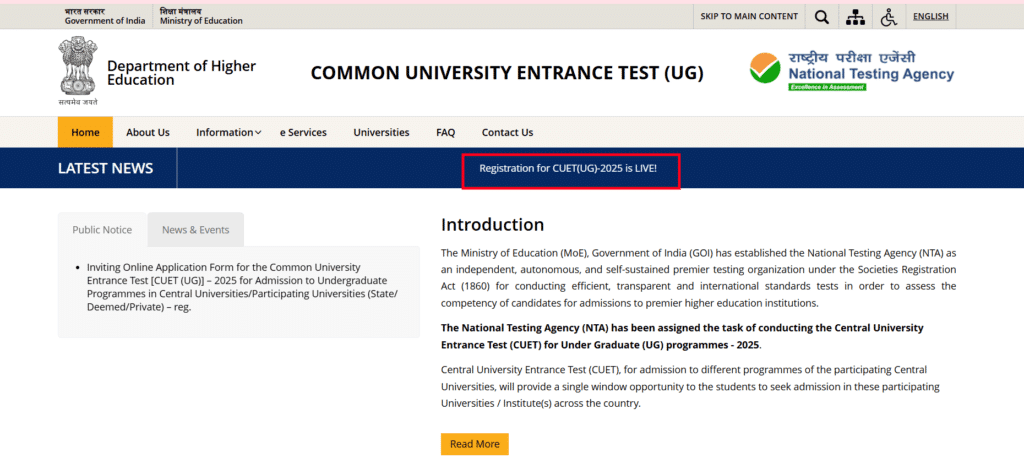Click the Government of India emblem logo
The width and height of the screenshot is (1024, 469).
point(78,71)
